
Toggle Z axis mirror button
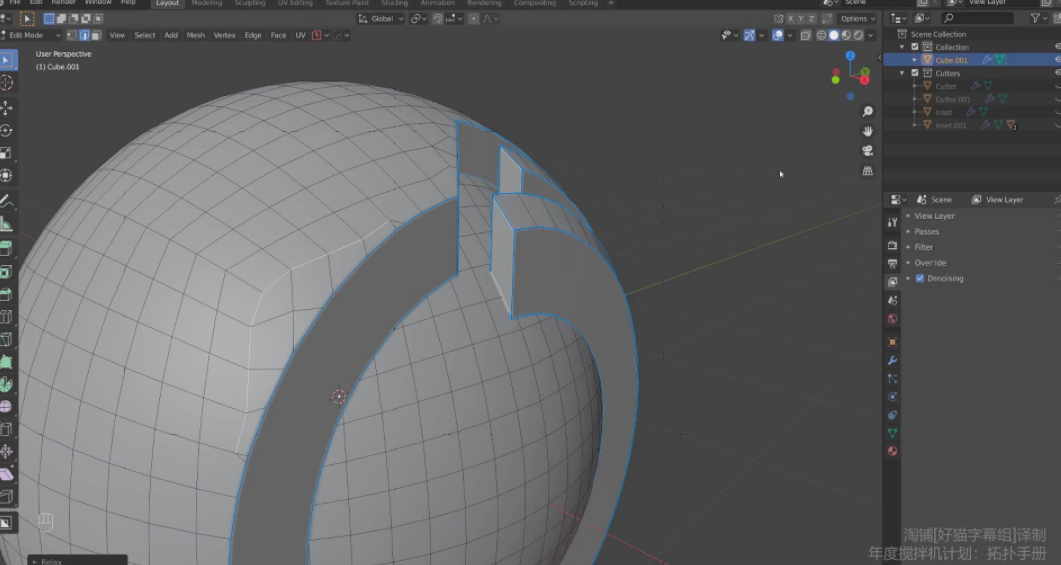pos(812,19)
